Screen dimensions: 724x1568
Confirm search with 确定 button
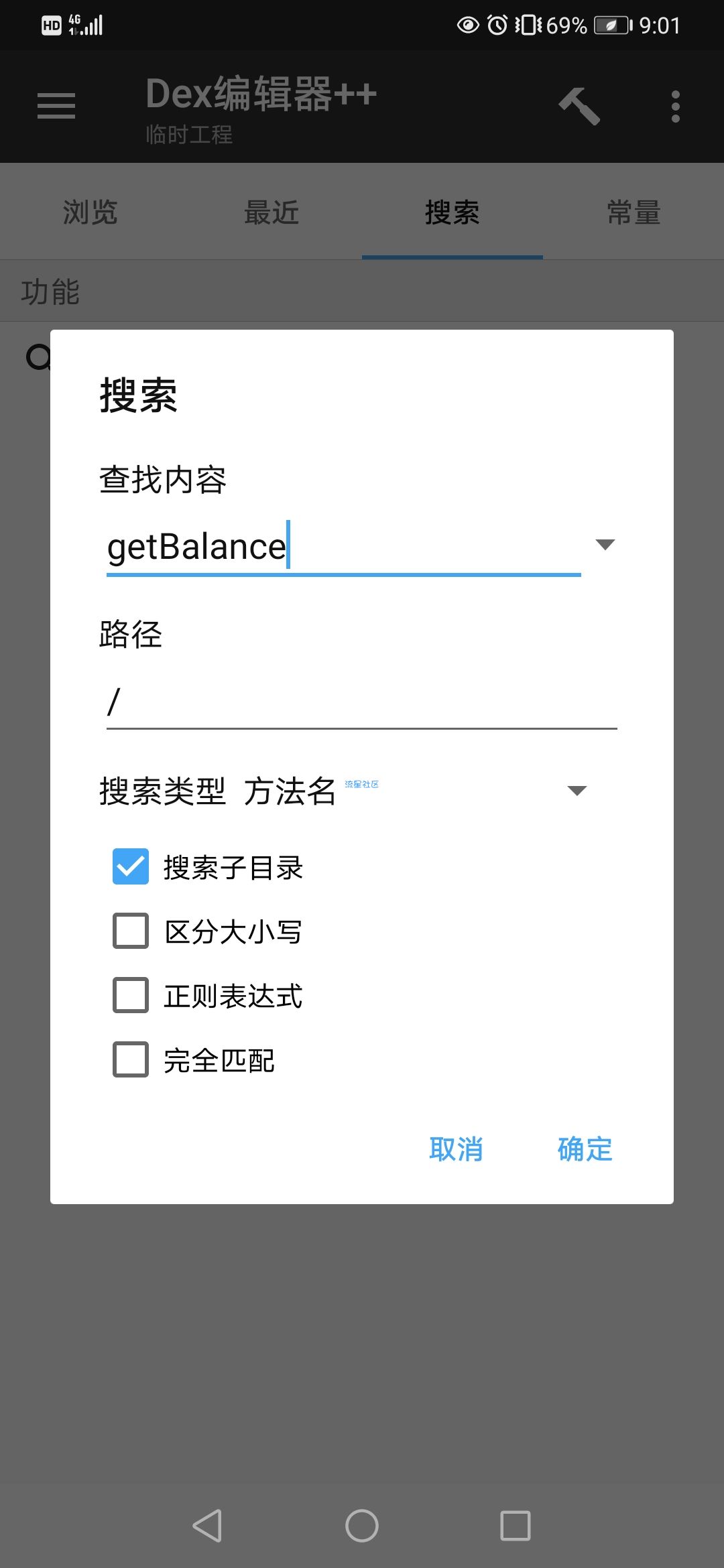[585, 1149]
